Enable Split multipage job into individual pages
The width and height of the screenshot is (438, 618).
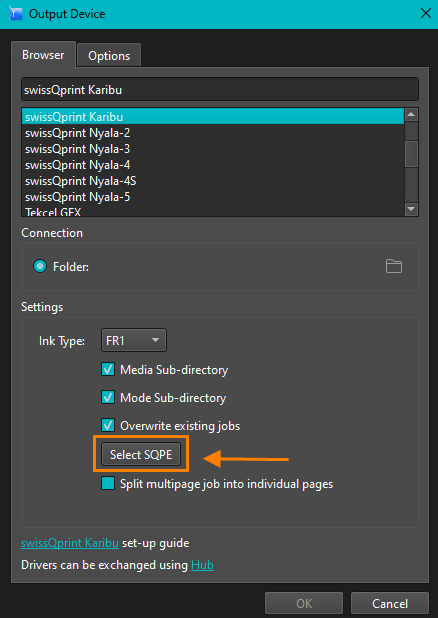pos(108,483)
